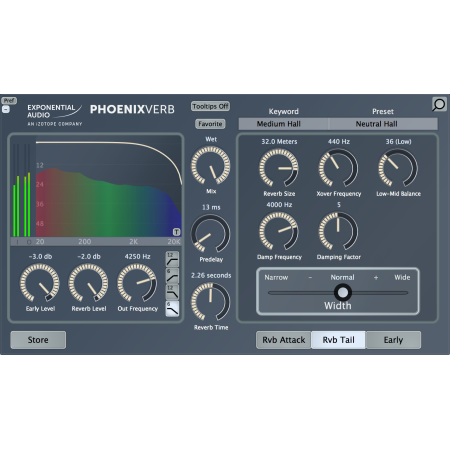Click the Preset heading label

(383, 111)
